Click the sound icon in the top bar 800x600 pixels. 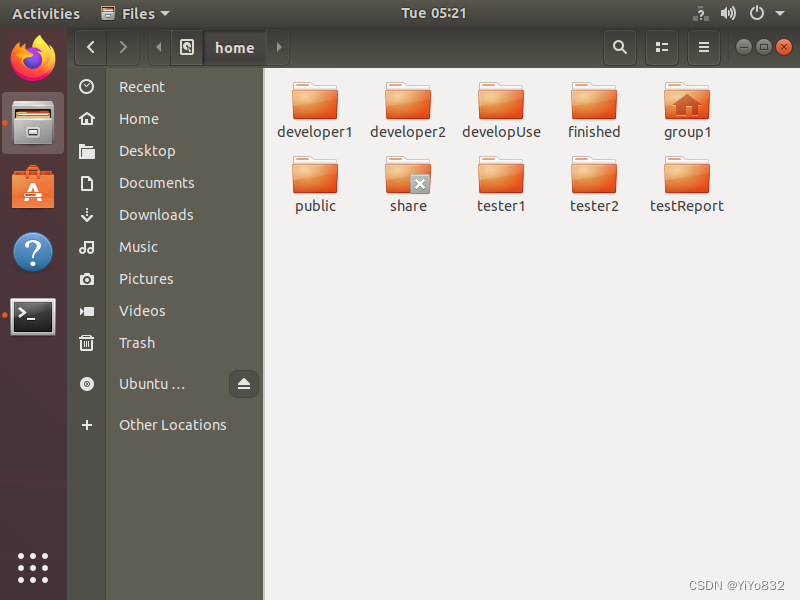tap(728, 13)
